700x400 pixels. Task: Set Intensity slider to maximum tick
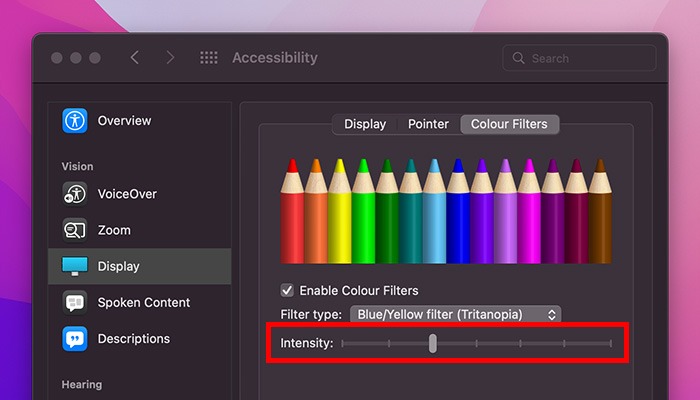pyautogui.click(x=610, y=343)
